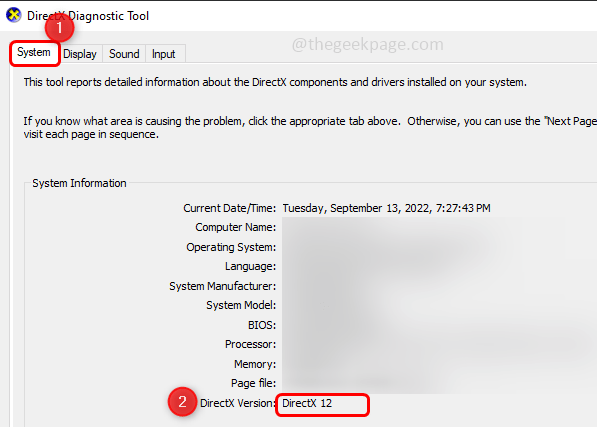Click the System Information group heading

pos(79,183)
